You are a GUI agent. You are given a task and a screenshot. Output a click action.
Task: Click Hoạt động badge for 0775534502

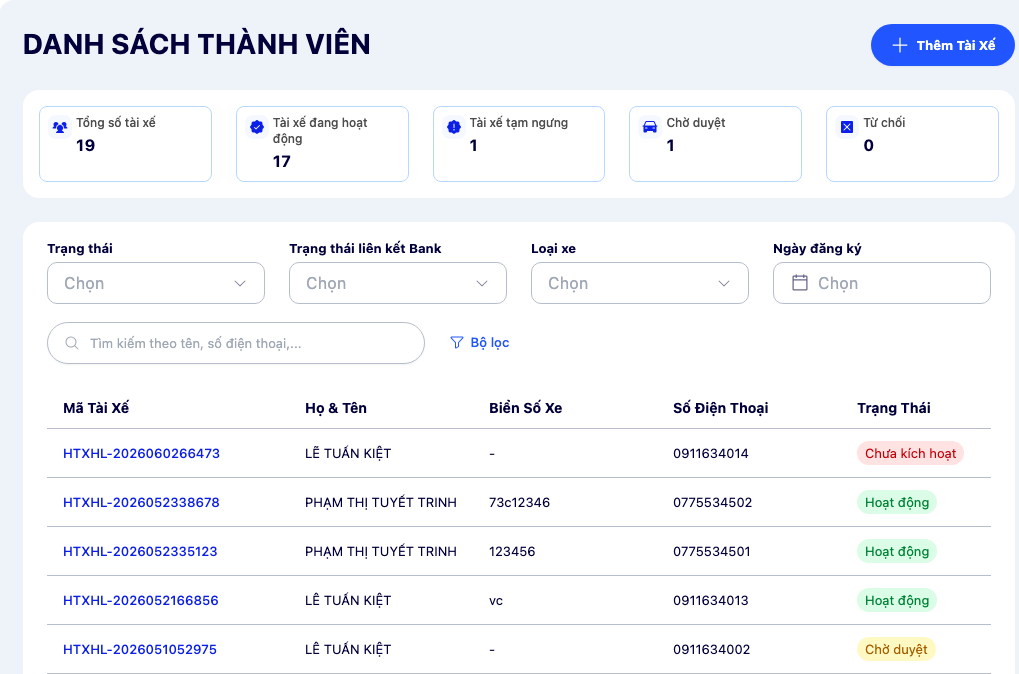[897, 502]
